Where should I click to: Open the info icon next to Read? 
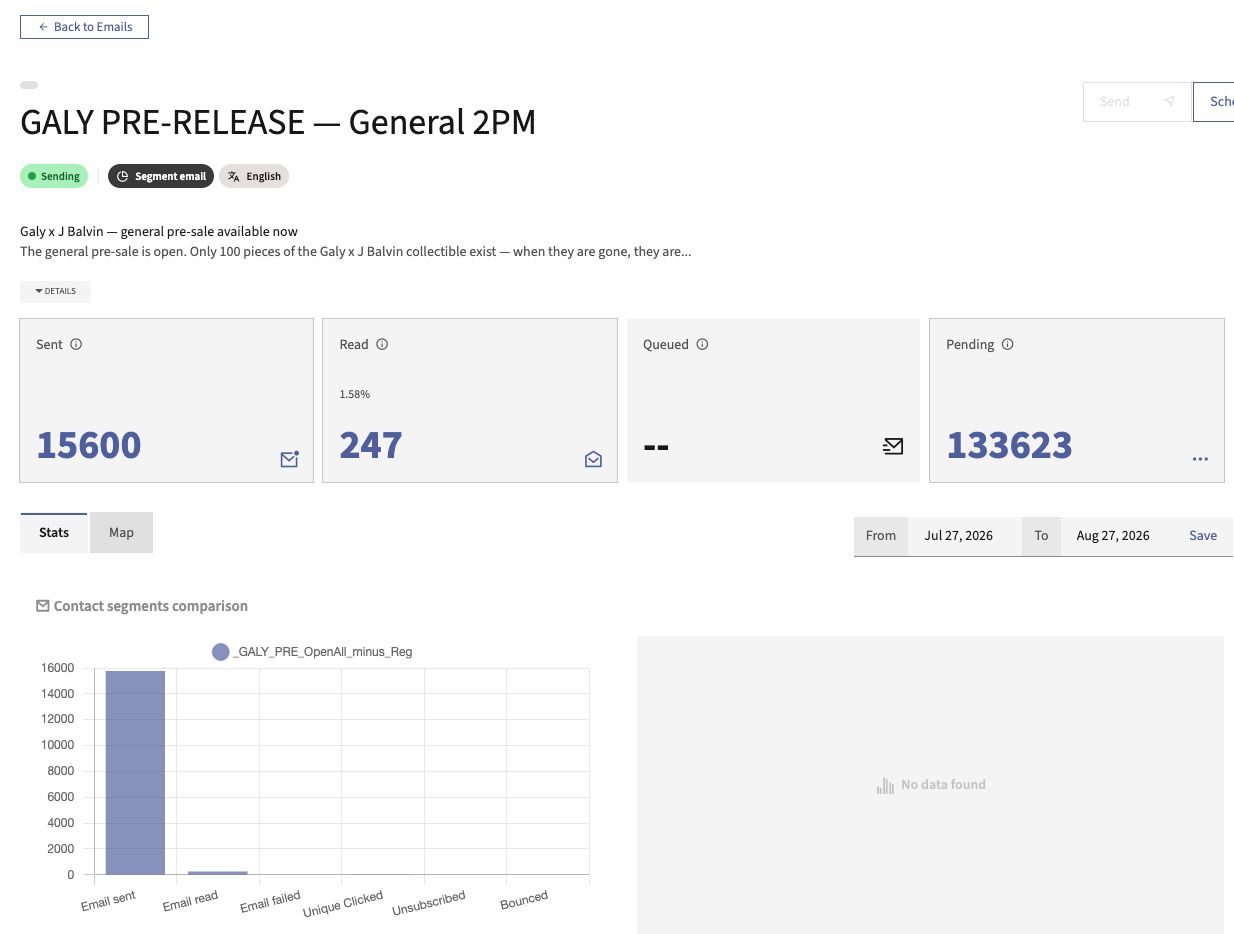point(382,344)
